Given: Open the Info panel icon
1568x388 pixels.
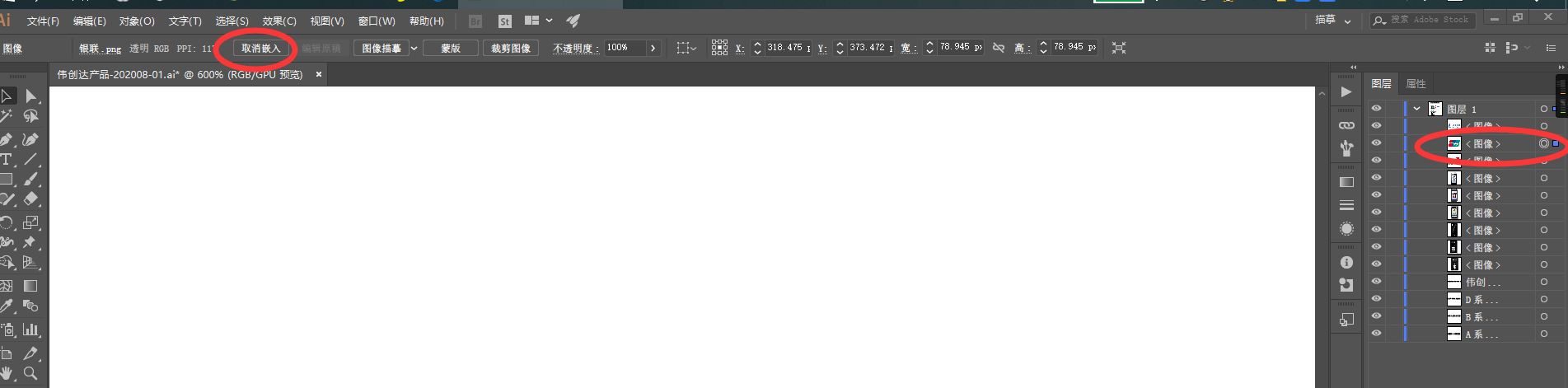Looking at the screenshot, I should 1346,262.
